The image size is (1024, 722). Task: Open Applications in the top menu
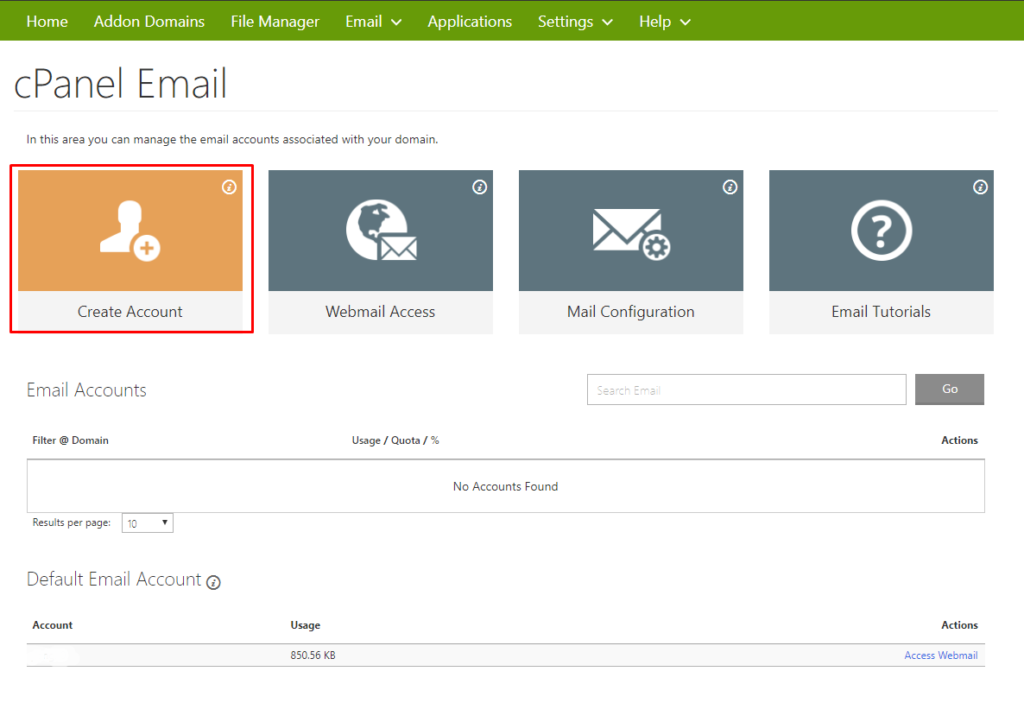pos(470,22)
